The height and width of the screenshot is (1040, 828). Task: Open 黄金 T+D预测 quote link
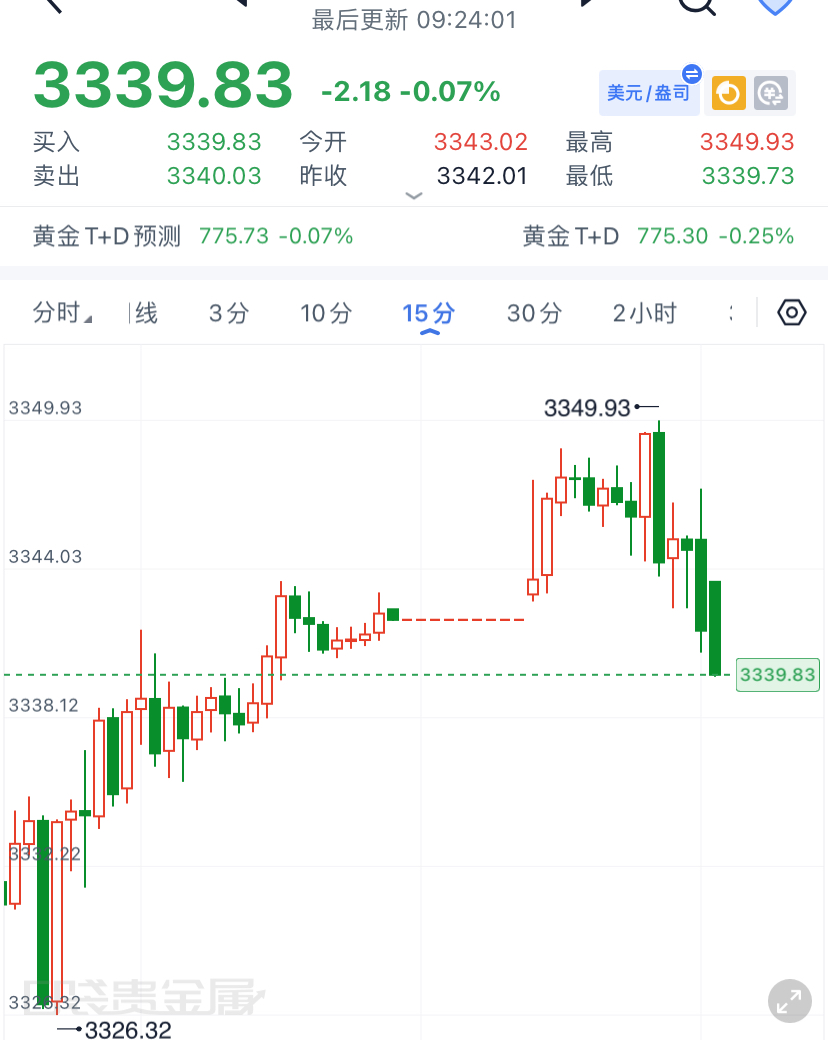193,236
